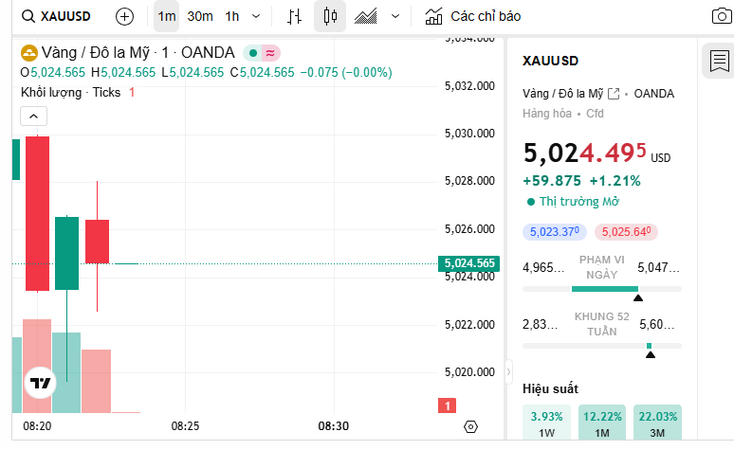Toggle the green market status dot
This screenshot has width=734, height=450.
(x=254, y=52)
